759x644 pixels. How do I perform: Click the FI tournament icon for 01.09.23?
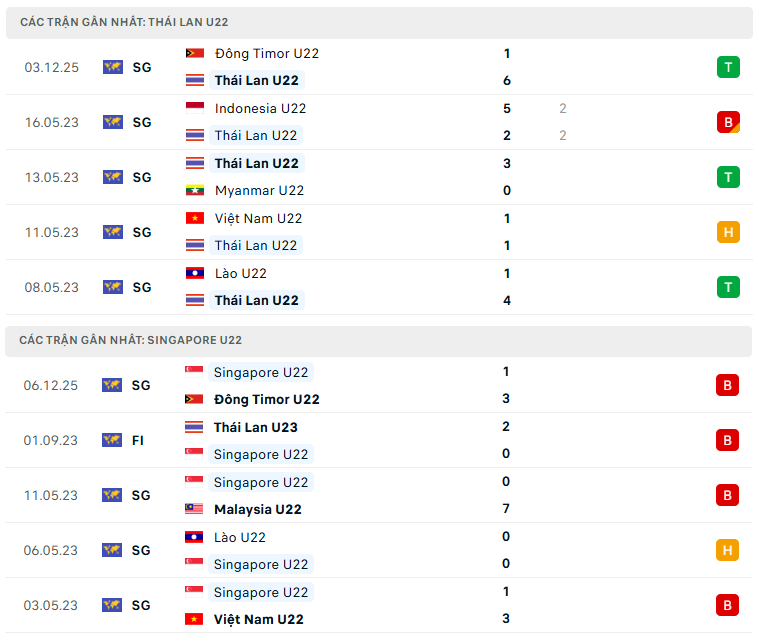(112, 440)
